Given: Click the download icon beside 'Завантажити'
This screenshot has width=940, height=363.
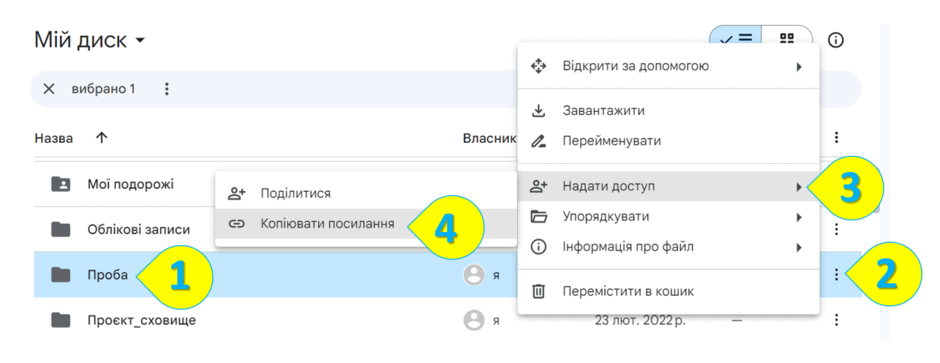Looking at the screenshot, I should [x=538, y=111].
